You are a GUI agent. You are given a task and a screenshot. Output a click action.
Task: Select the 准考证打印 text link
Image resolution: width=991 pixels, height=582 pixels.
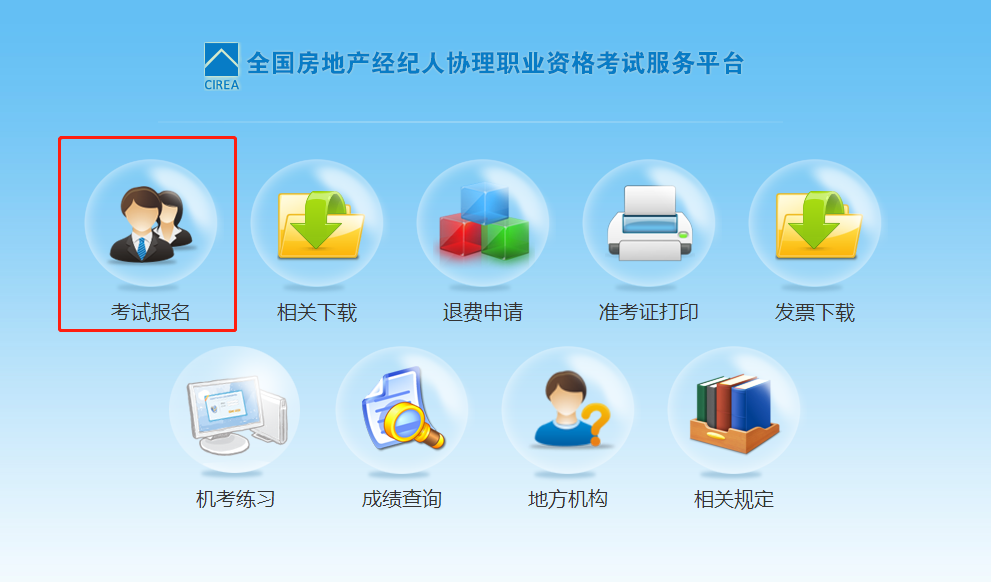click(x=649, y=312)
